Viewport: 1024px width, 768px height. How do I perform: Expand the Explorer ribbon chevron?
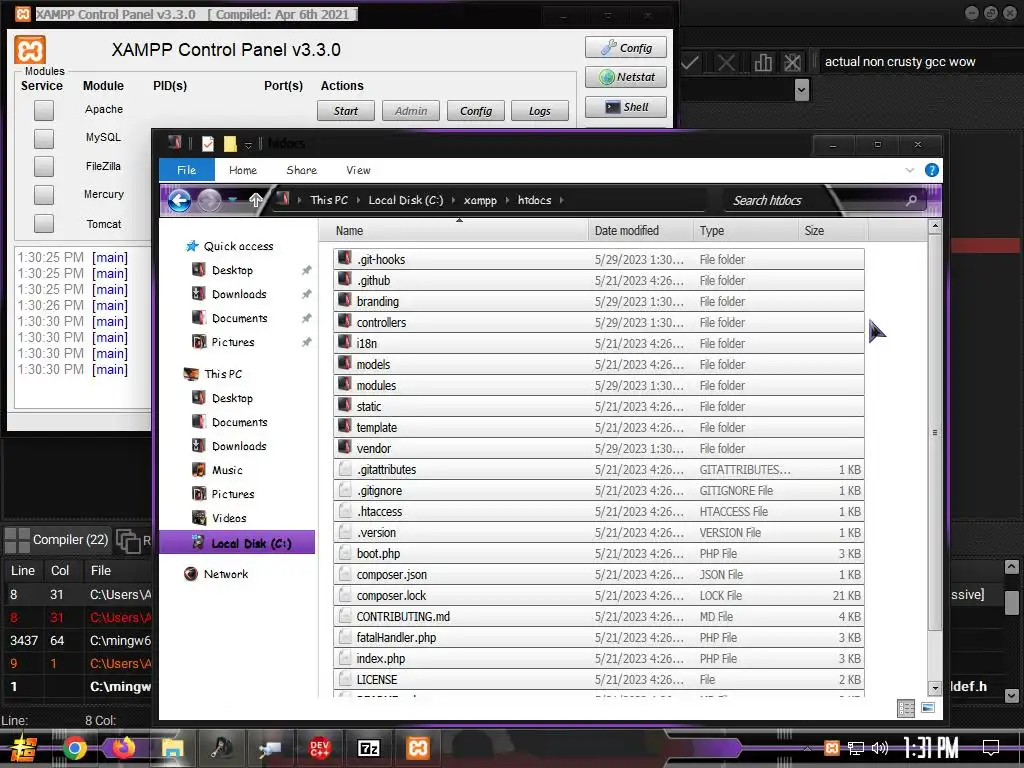pyautogui.click(x=909, y=170)
